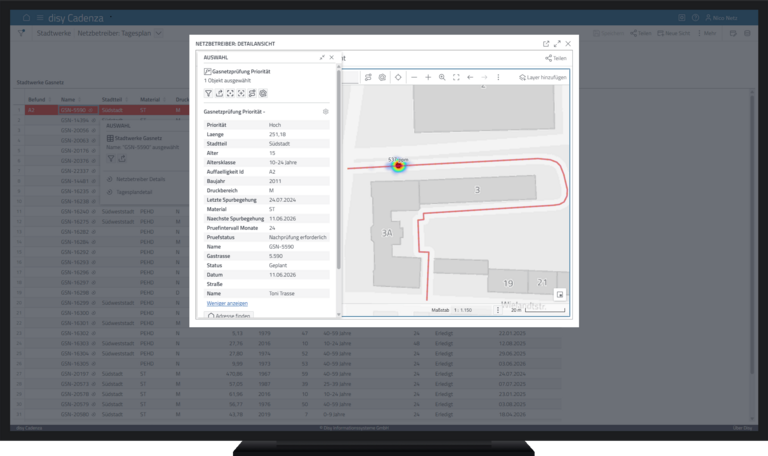768x456 pixels.
Task: Click the grid icon left of help in the header
Action: click(x=682, y=18)
